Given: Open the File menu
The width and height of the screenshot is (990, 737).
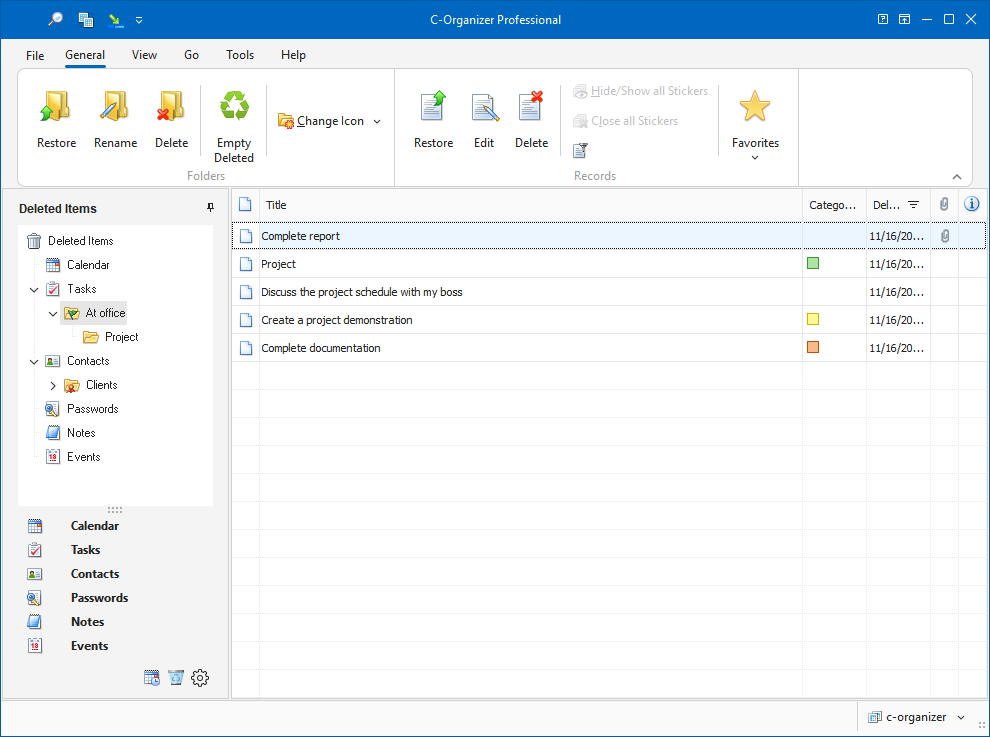Looking at the screenshot, I should coord(35,55).
